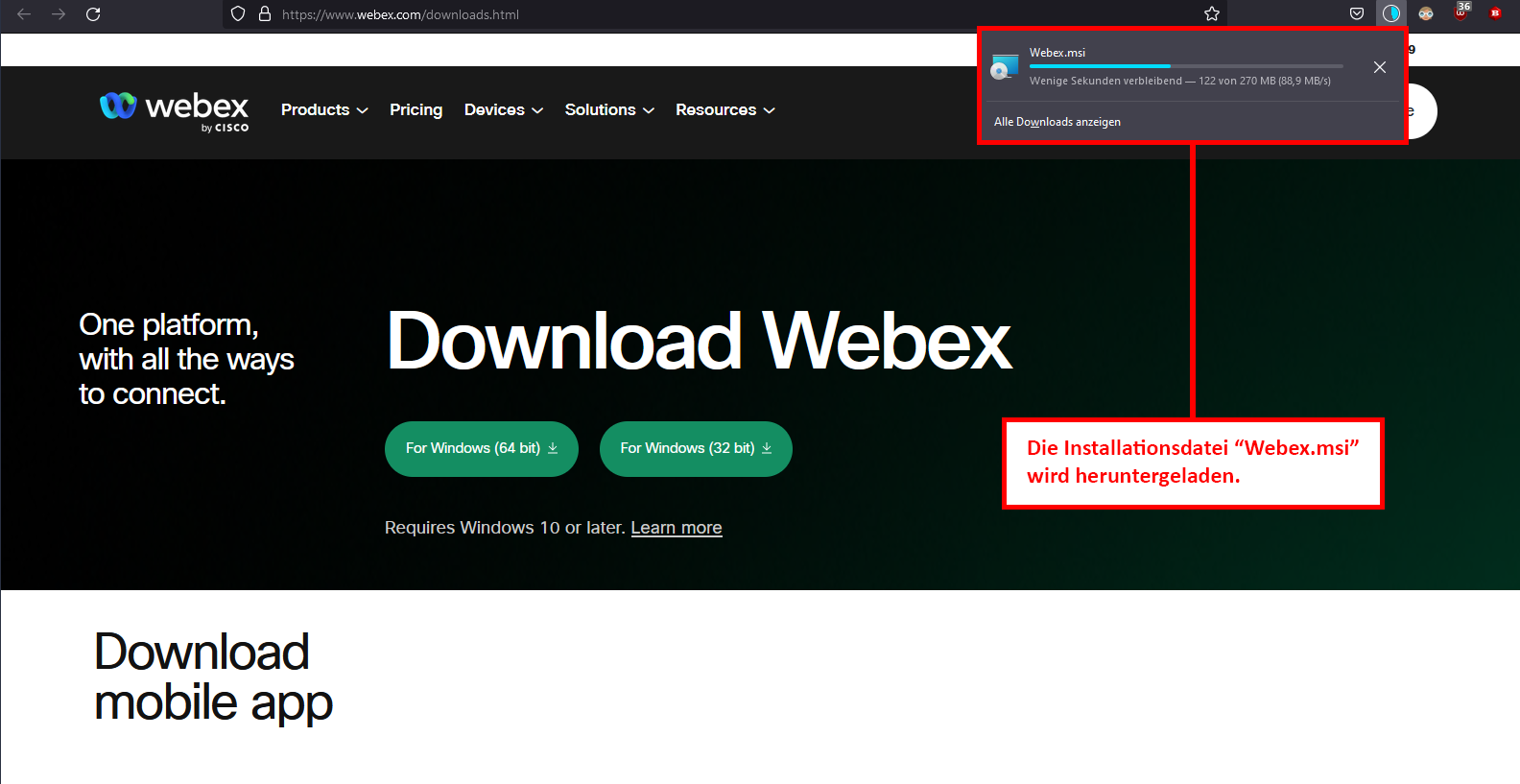This screenshot has width=1520, height=784.
Task: Reload the page with refresh icon
Action: pos(93,14)
